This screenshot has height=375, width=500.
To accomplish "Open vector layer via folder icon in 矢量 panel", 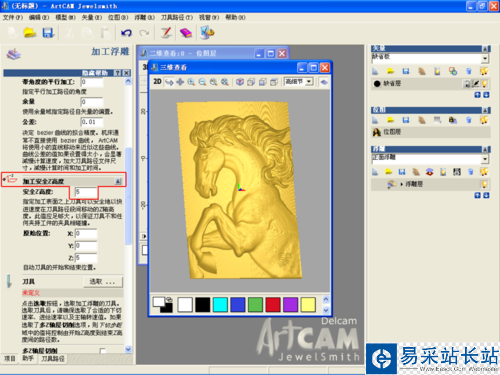I will coord(390,71).
